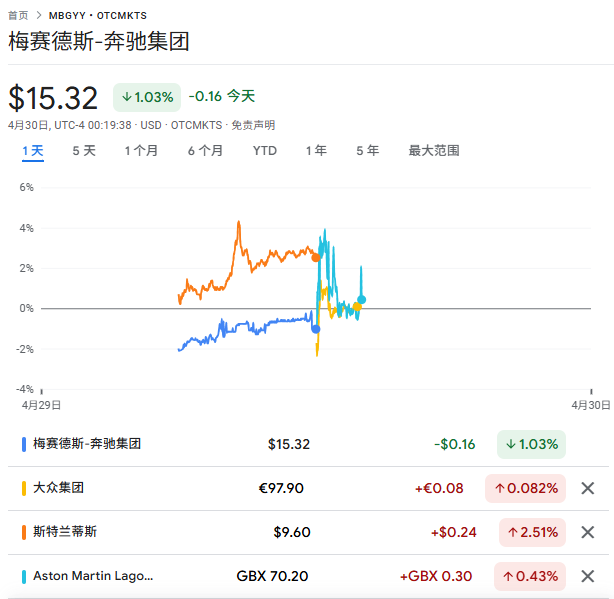Click the -$0.16 change value

455,444
